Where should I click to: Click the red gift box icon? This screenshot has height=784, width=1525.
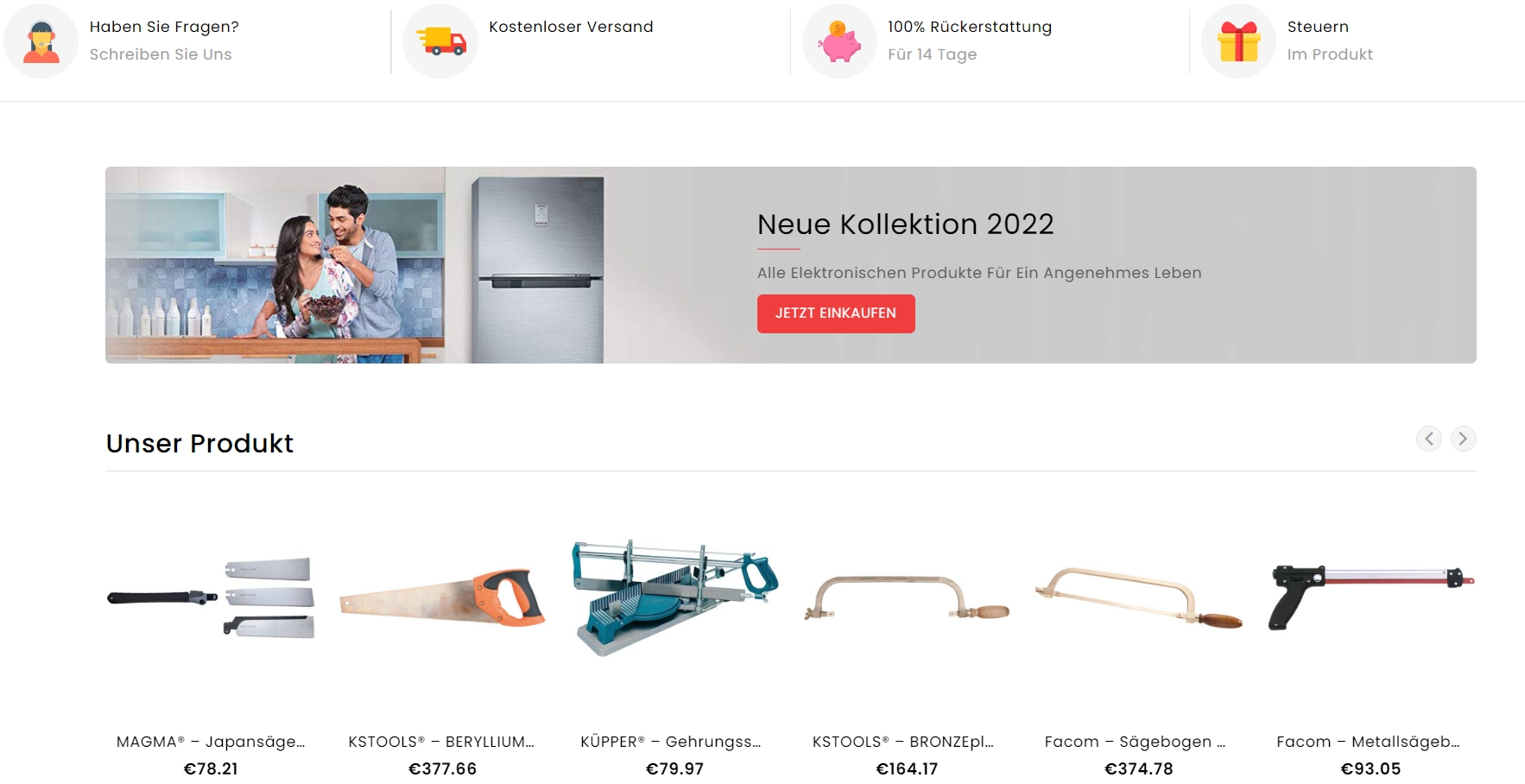pos(1238,41)
